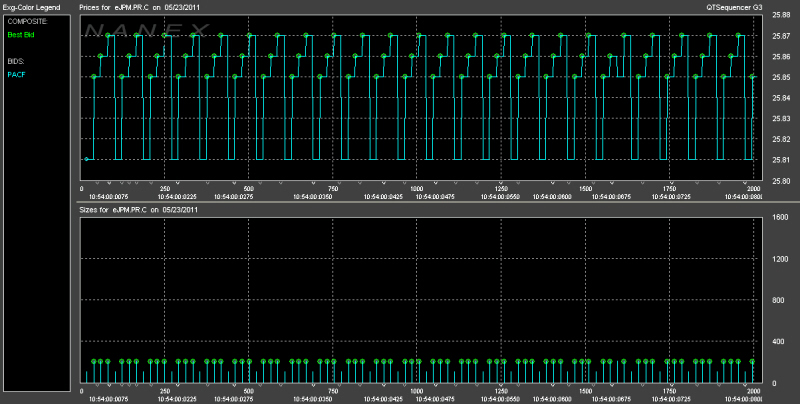This screenshot has height=404, width=800.
Task: Select the 25.81 price axis label
Action: [x=781, y=160]
